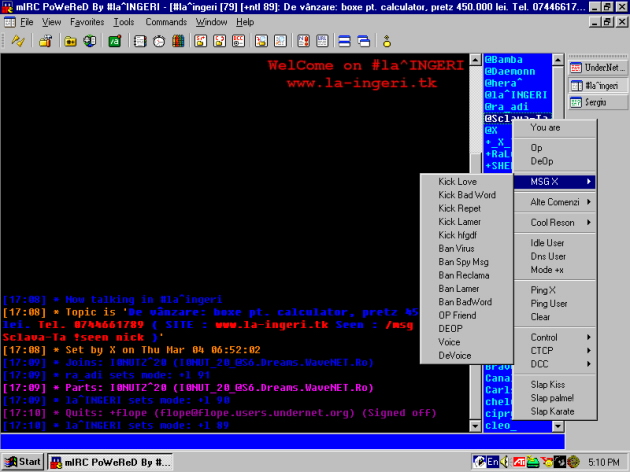
Task: Click the speaker volume tray icon
Action: 505,462
